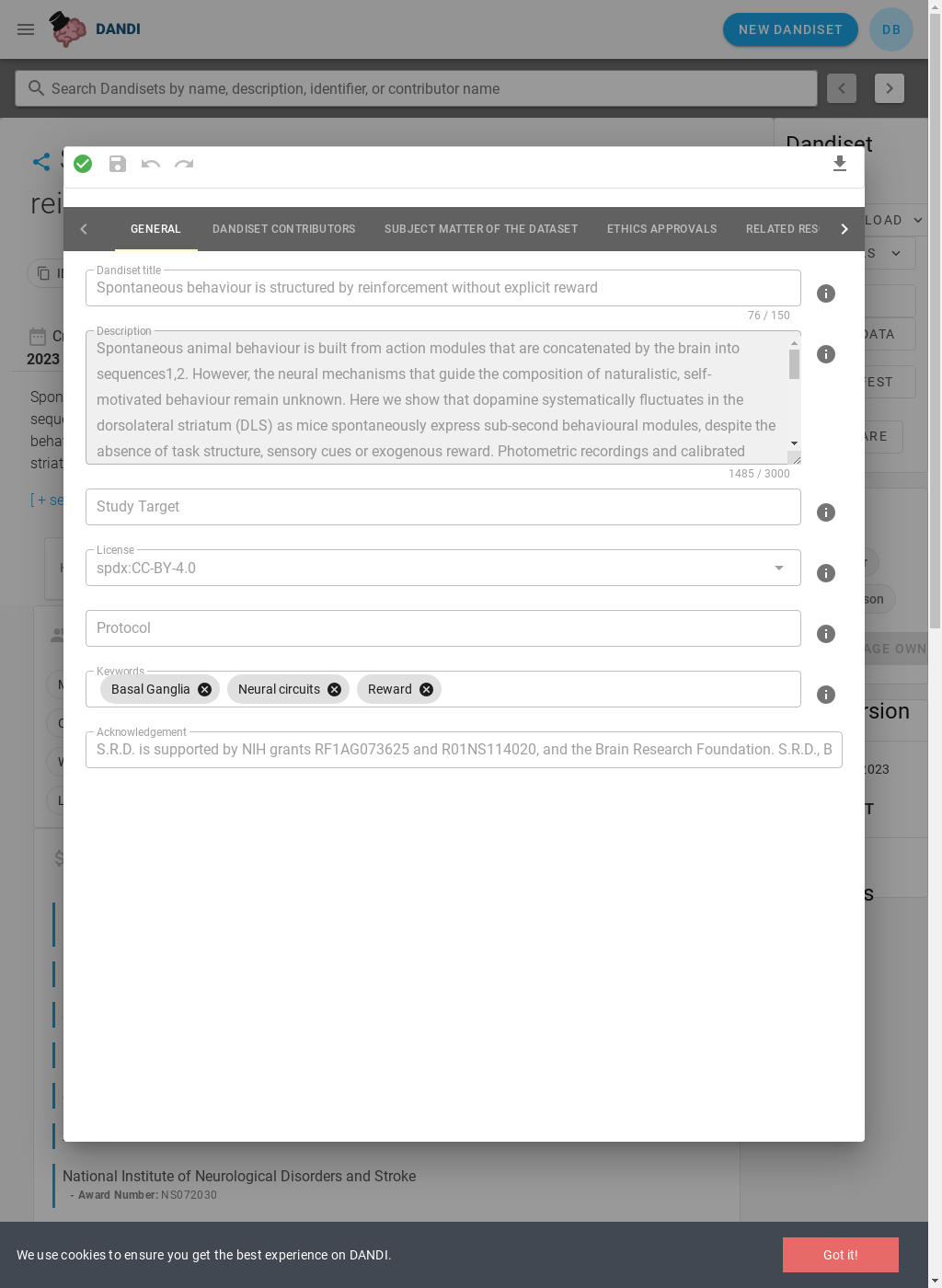942x1288 pixels.
Task: Click the New Dandiset button
Action: (x=790, y=29)
